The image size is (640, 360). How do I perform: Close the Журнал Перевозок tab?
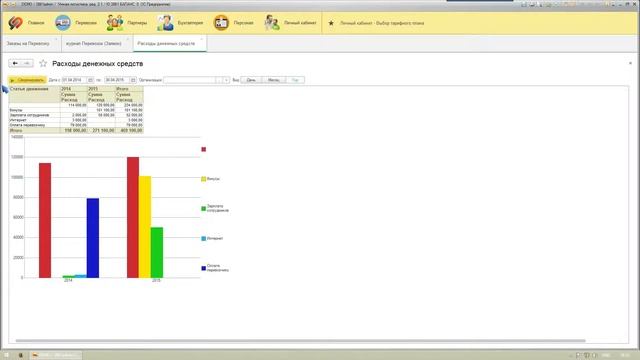(128, 39)
